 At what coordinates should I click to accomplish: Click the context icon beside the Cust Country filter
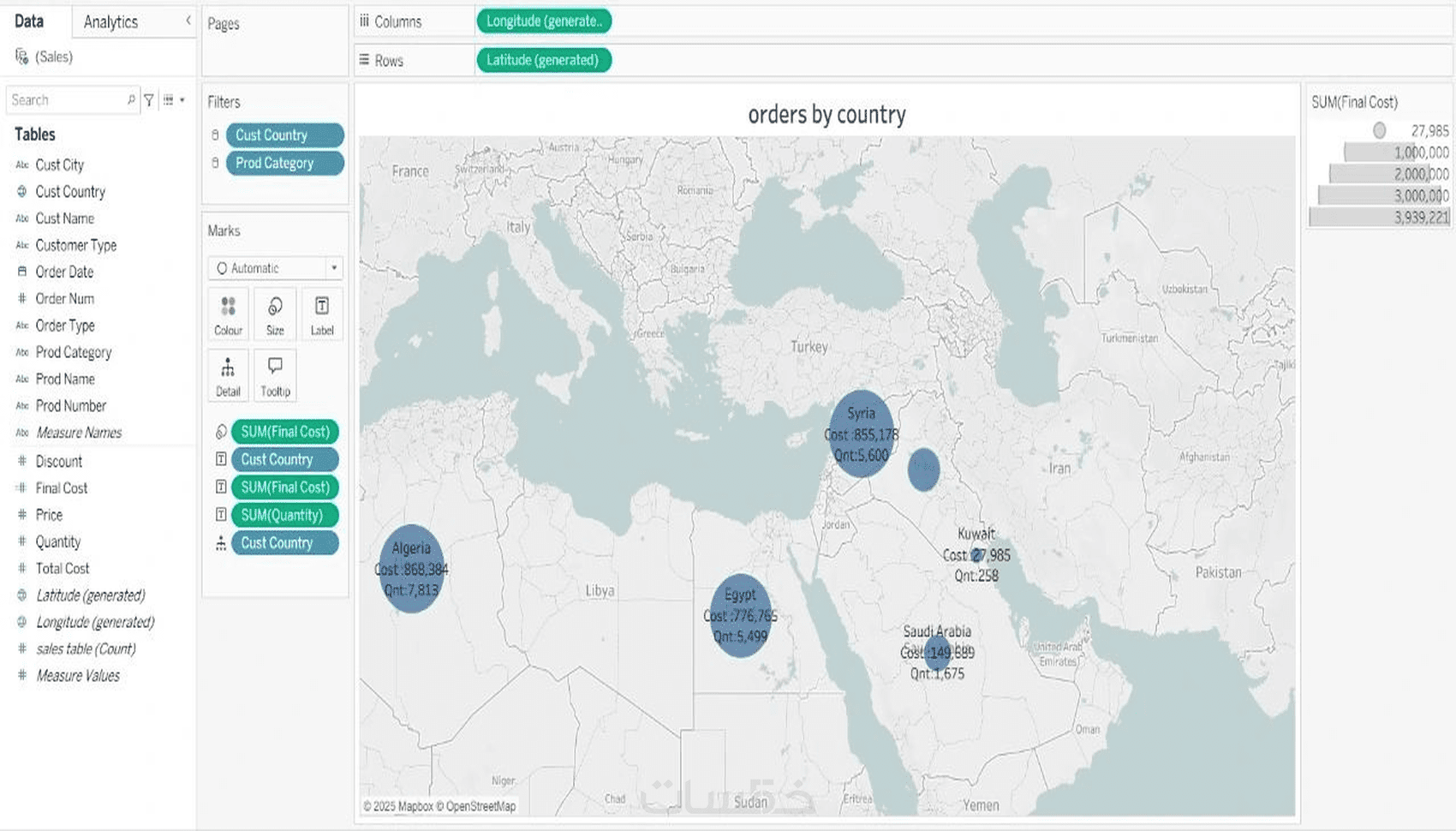(215, 135)
